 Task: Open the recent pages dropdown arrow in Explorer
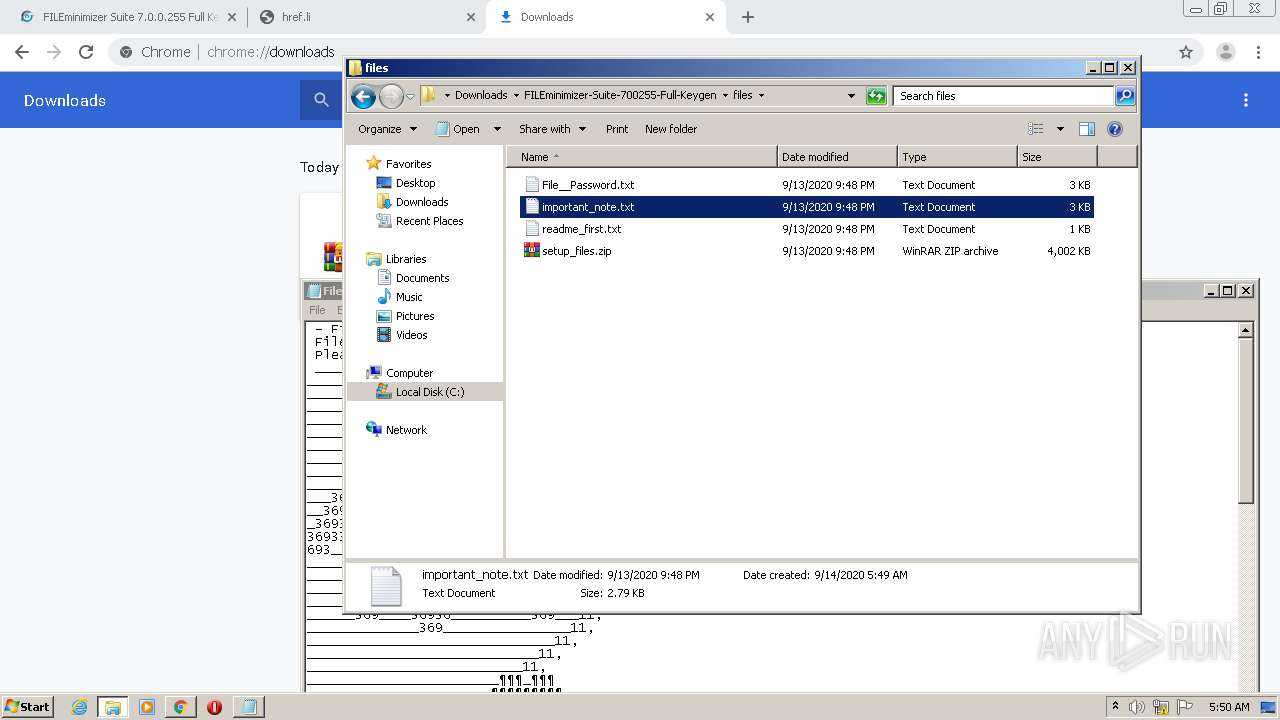(410, 96)
